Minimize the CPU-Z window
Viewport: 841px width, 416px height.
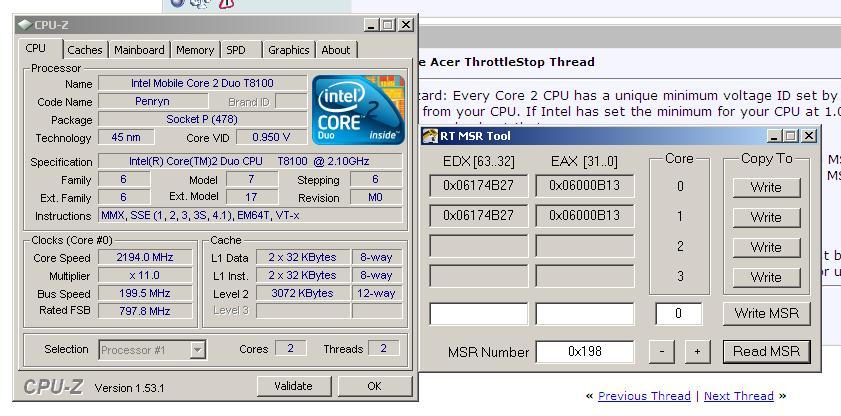click(x=371, y=25)
